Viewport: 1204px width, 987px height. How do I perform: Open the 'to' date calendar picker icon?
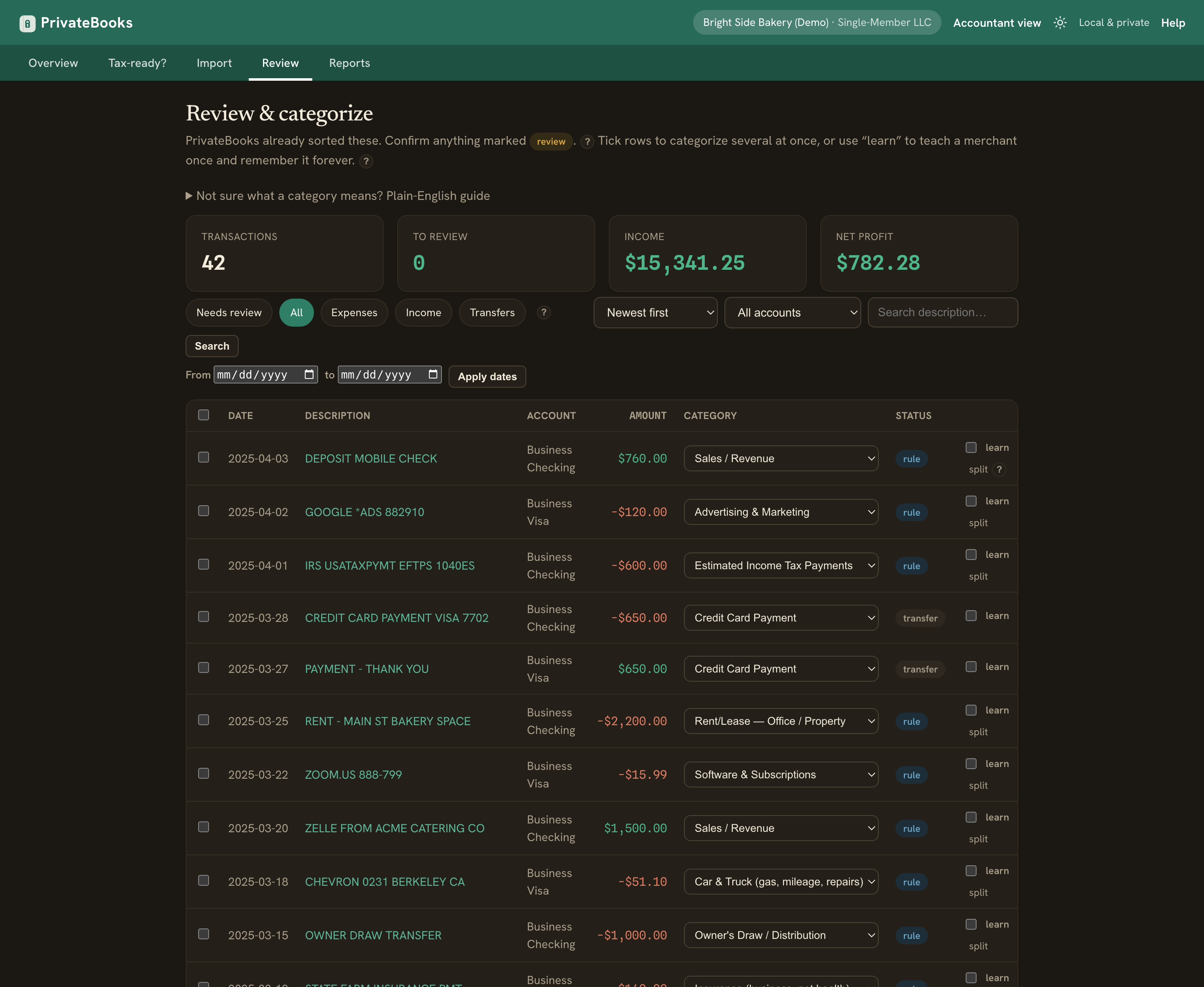pos(433,375)
